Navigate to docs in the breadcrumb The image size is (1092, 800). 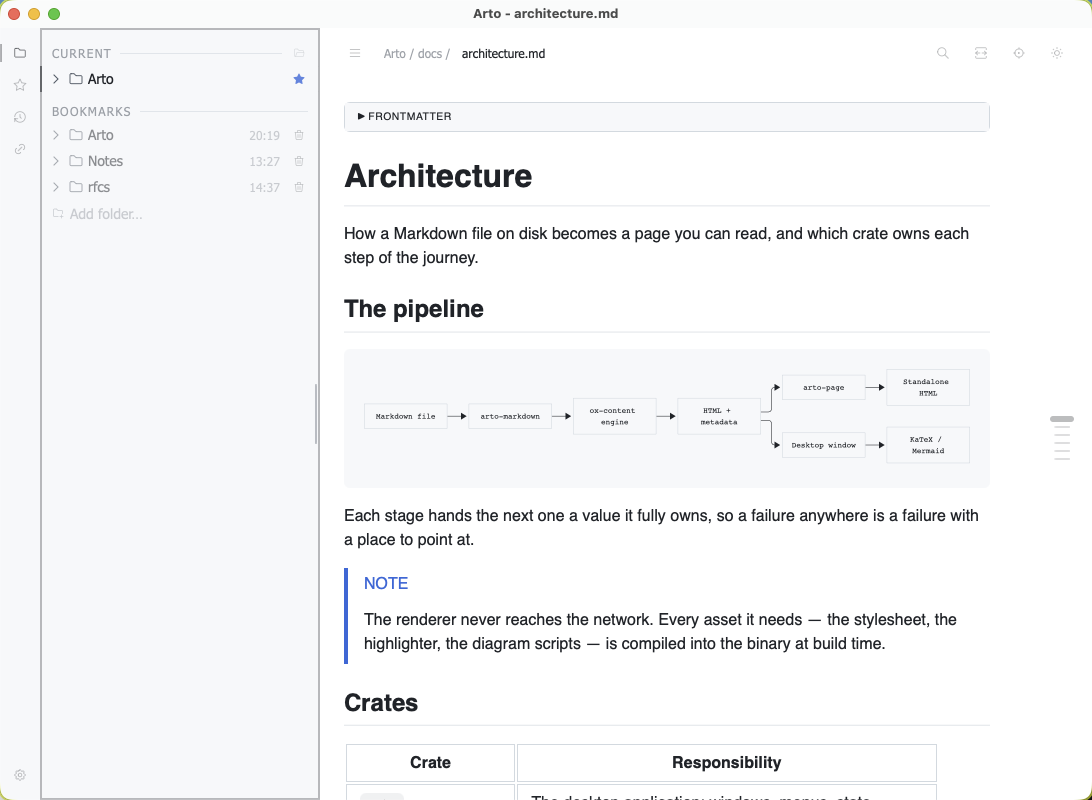coord(430,54)
